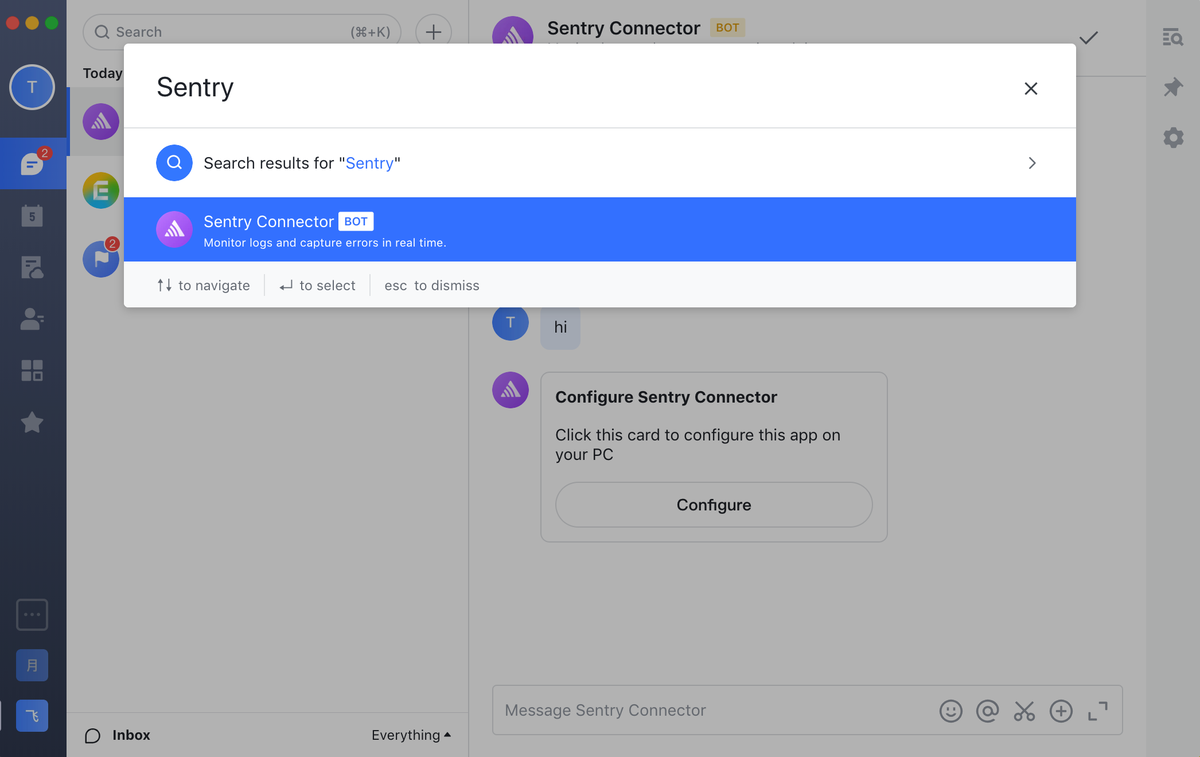This screenshot has height=757, width=1200.
Task: Click the T avatar beside the hi message
Action: pyautogui.click(x=511, y=322)
